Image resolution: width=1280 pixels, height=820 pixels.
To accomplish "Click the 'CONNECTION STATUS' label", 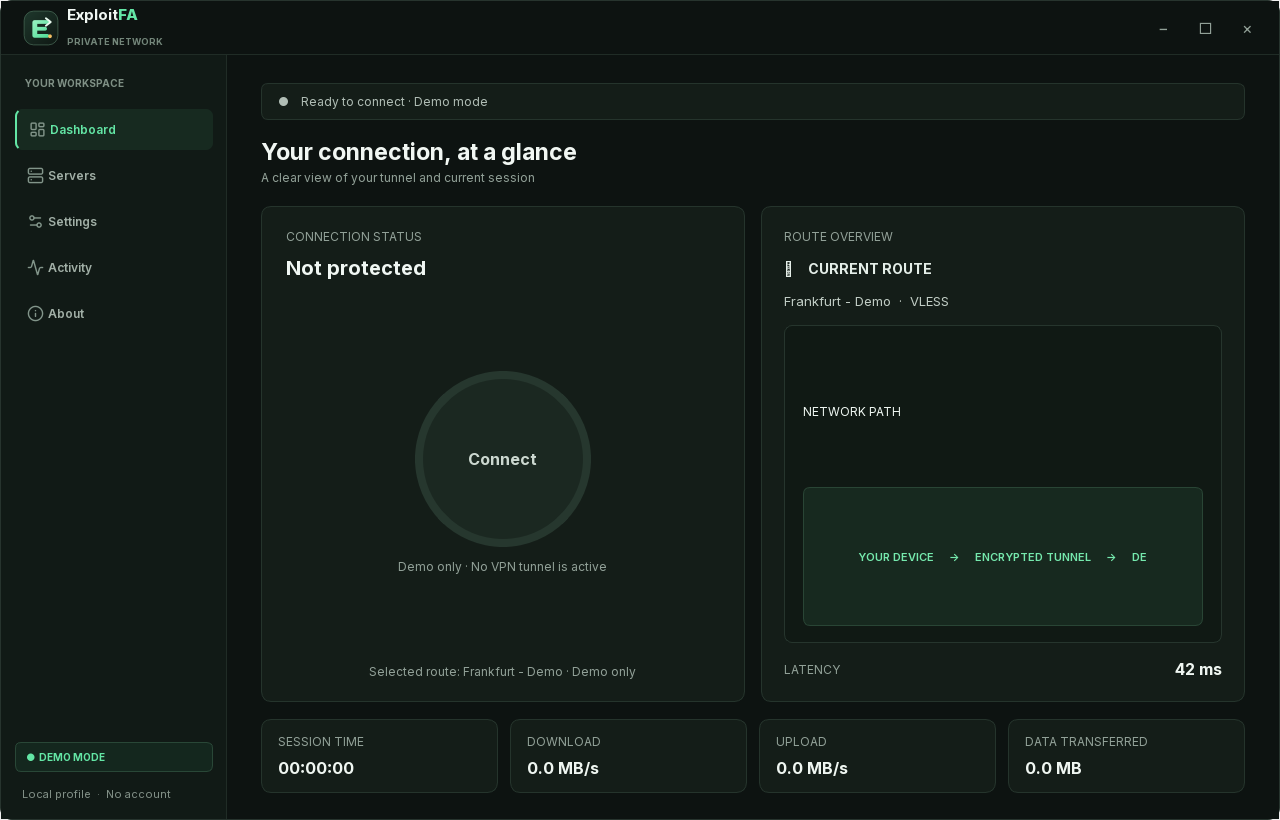I will point(354,237).
